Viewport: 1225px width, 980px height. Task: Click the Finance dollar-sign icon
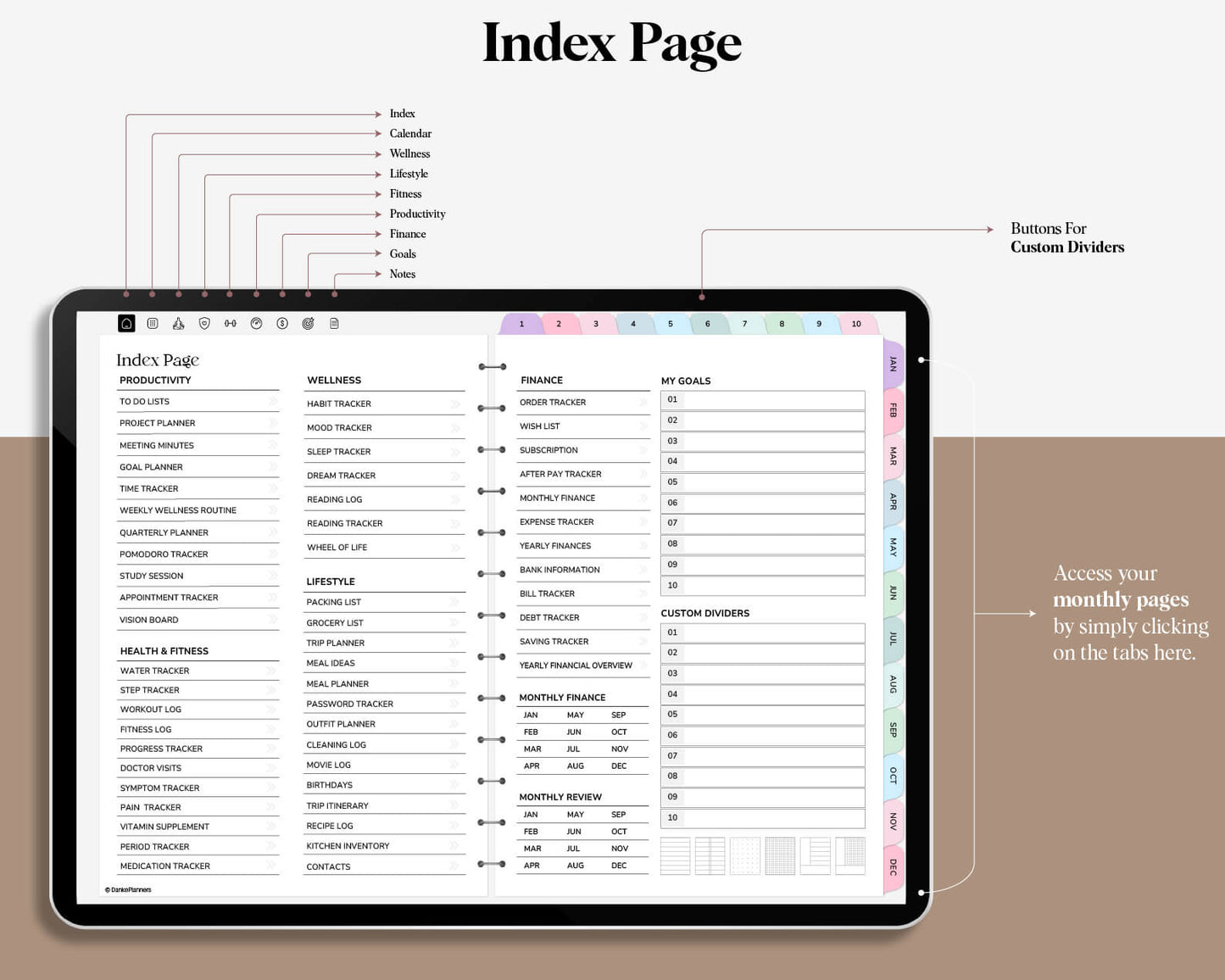pos(282,323)
